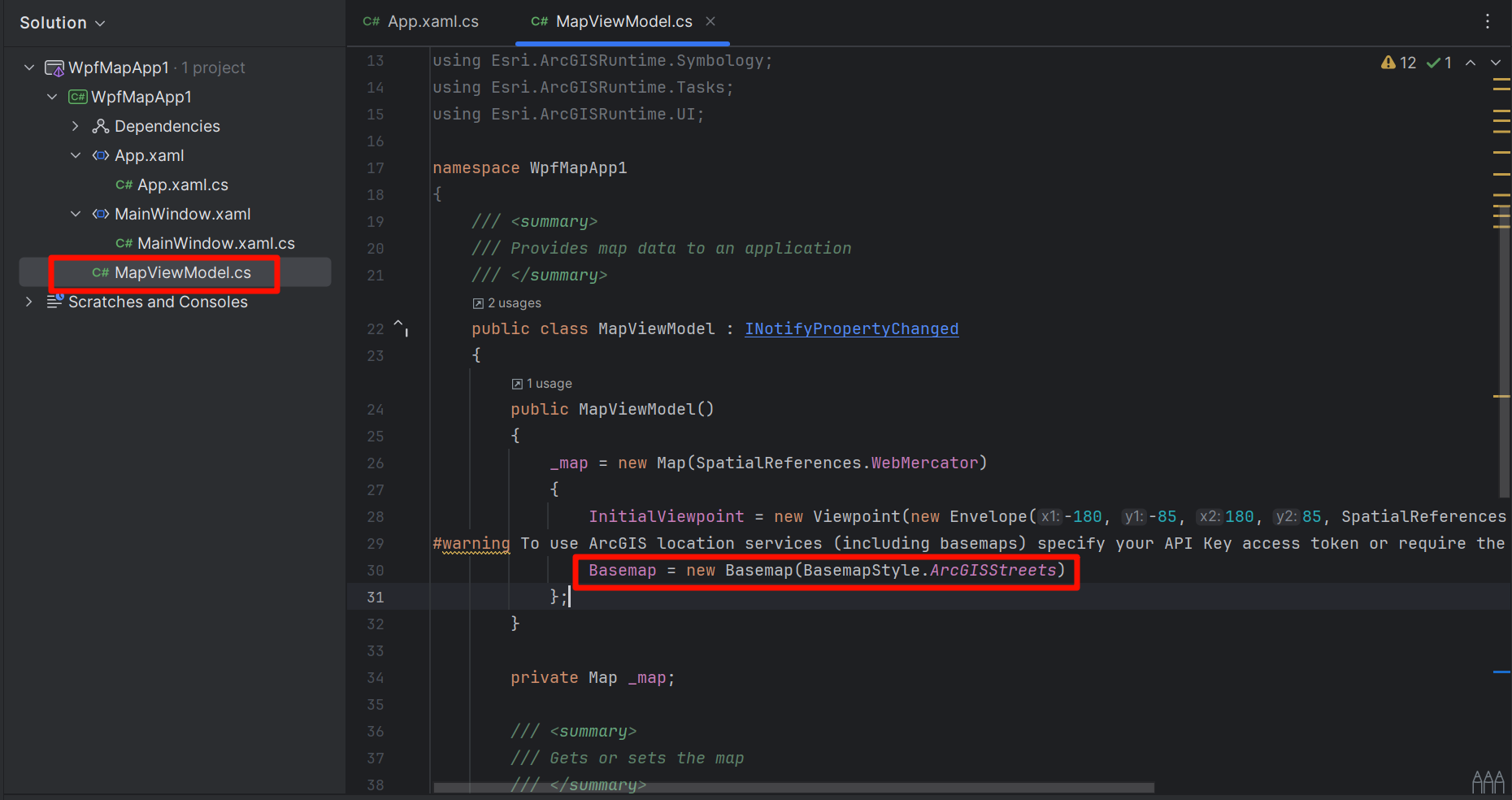1512x800 pixels.
Task: Click the MainWindow.xaml file icon
Action: [x=101, y=214]
